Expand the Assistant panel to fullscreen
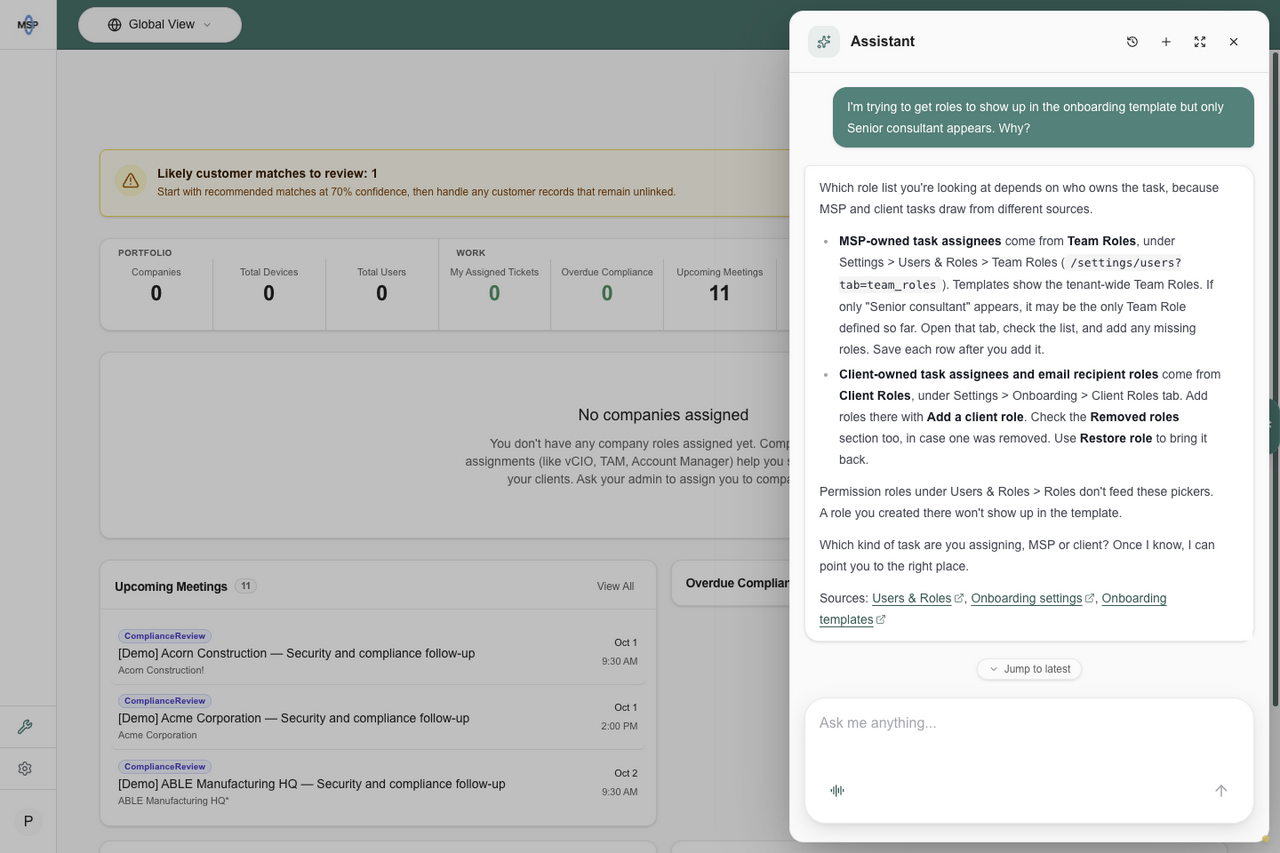The image size is (1280, 853). (x=1200, y=42)
